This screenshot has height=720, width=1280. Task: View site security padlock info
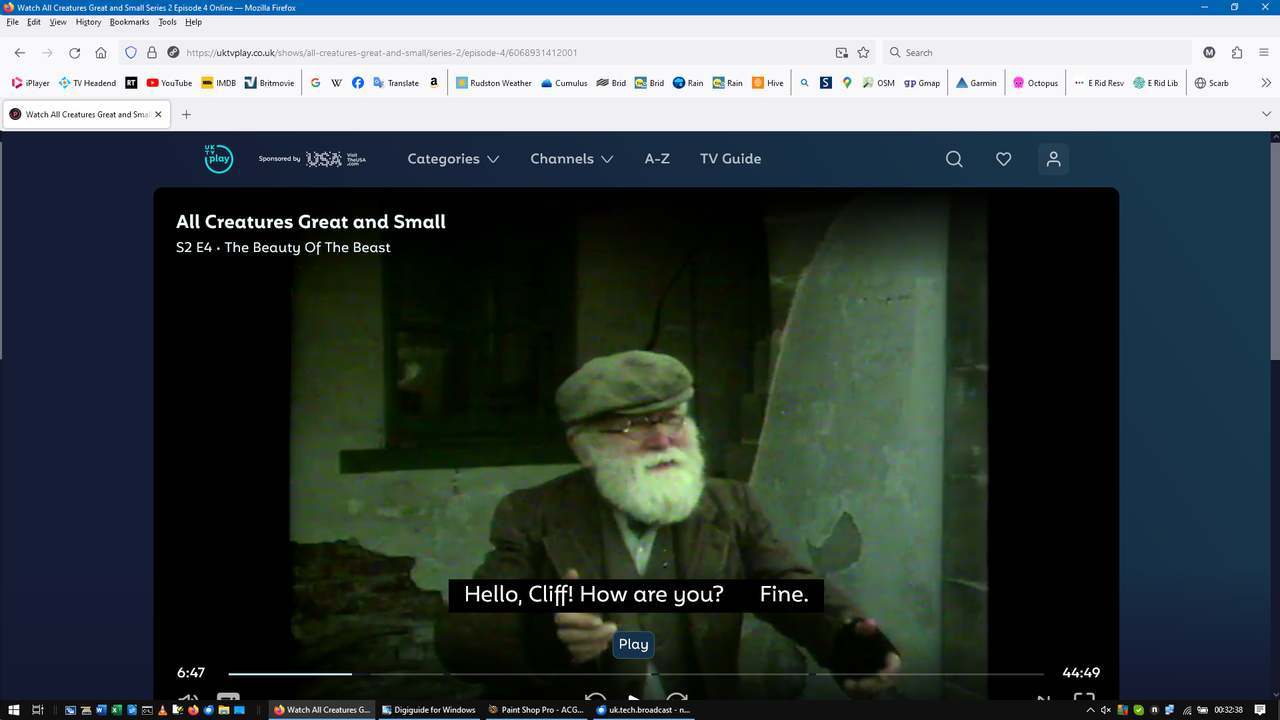[152, 53]
